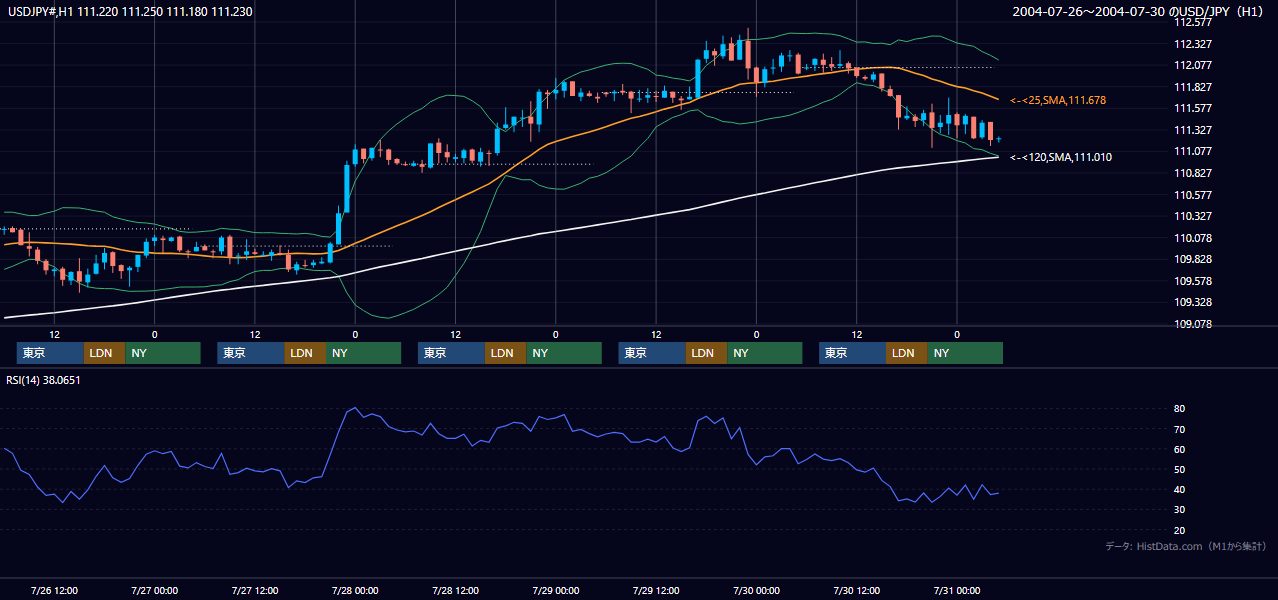1278x600 pixels.
Task: Select the NY session block for 7/27
Action: pos(363,353)
